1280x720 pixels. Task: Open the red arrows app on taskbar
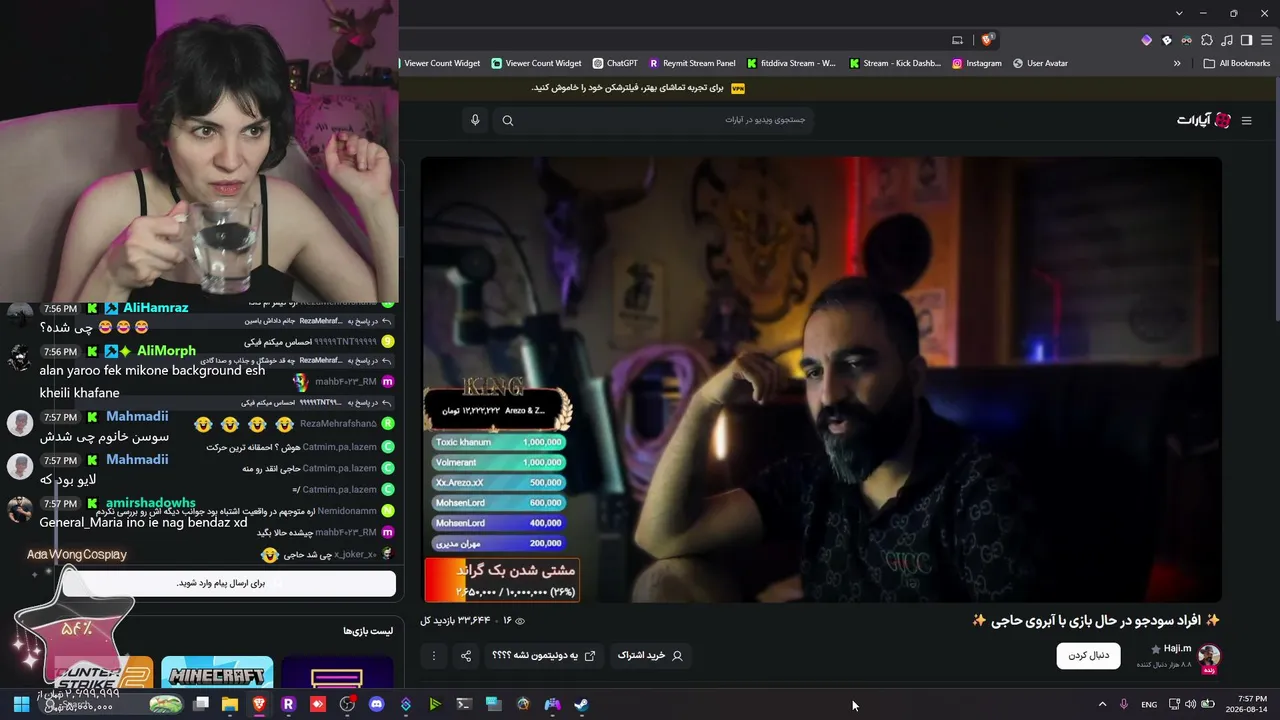(x=318, y=704)
